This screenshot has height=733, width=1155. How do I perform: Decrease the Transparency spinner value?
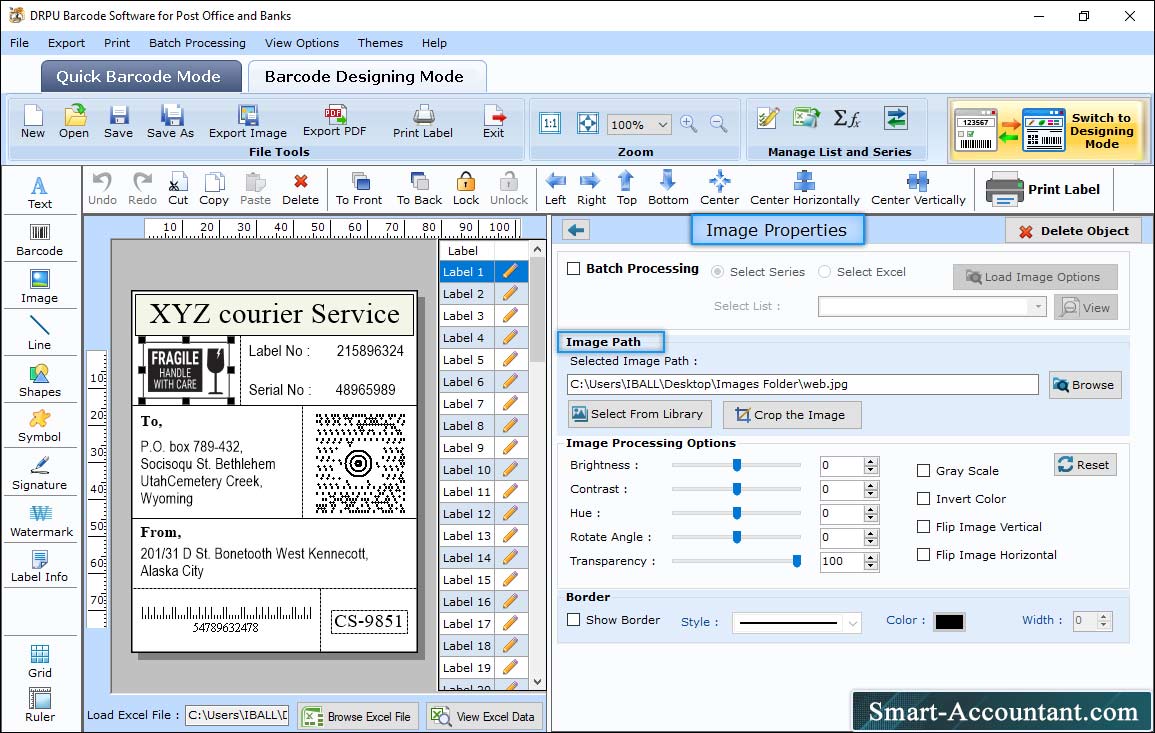click(871, 566)
